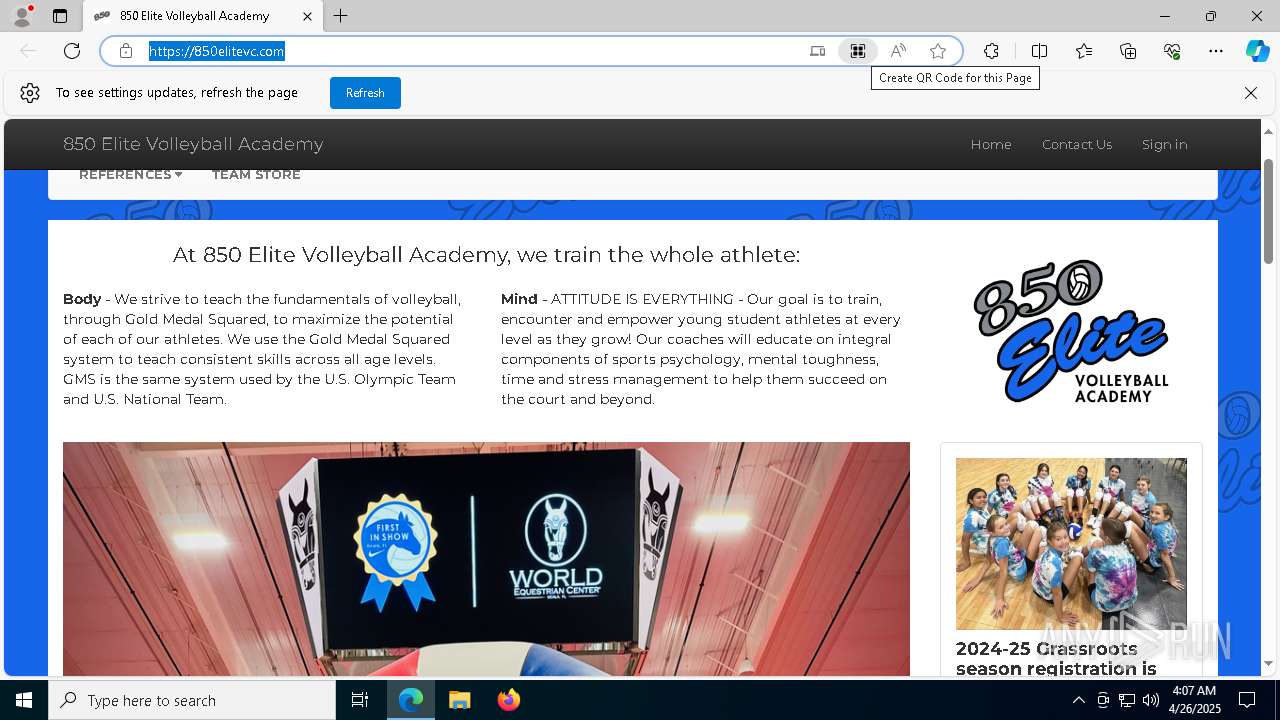This screenshot has height=720, width=1280.
Task: Select the 'Mind' heading text
Action: [x=519, y=299]
